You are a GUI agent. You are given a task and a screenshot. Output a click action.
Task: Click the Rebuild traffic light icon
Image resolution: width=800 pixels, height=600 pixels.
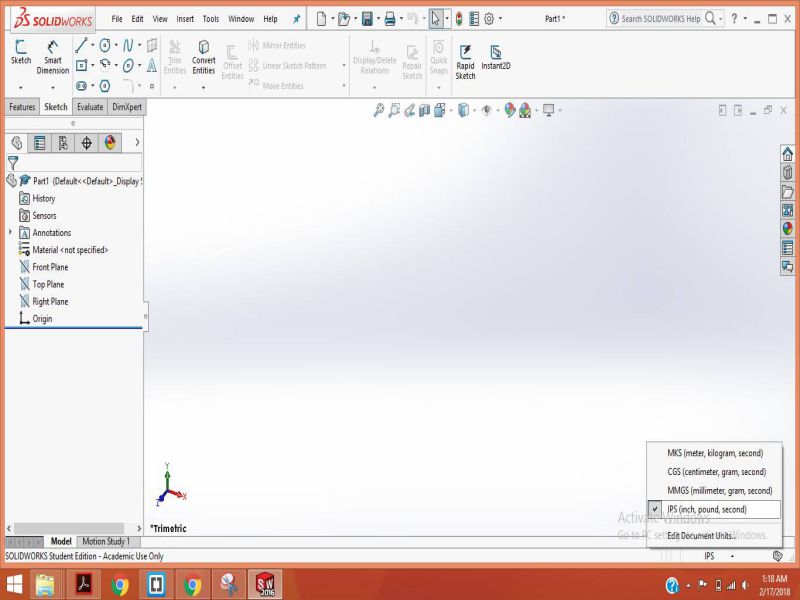pos(459,19)
